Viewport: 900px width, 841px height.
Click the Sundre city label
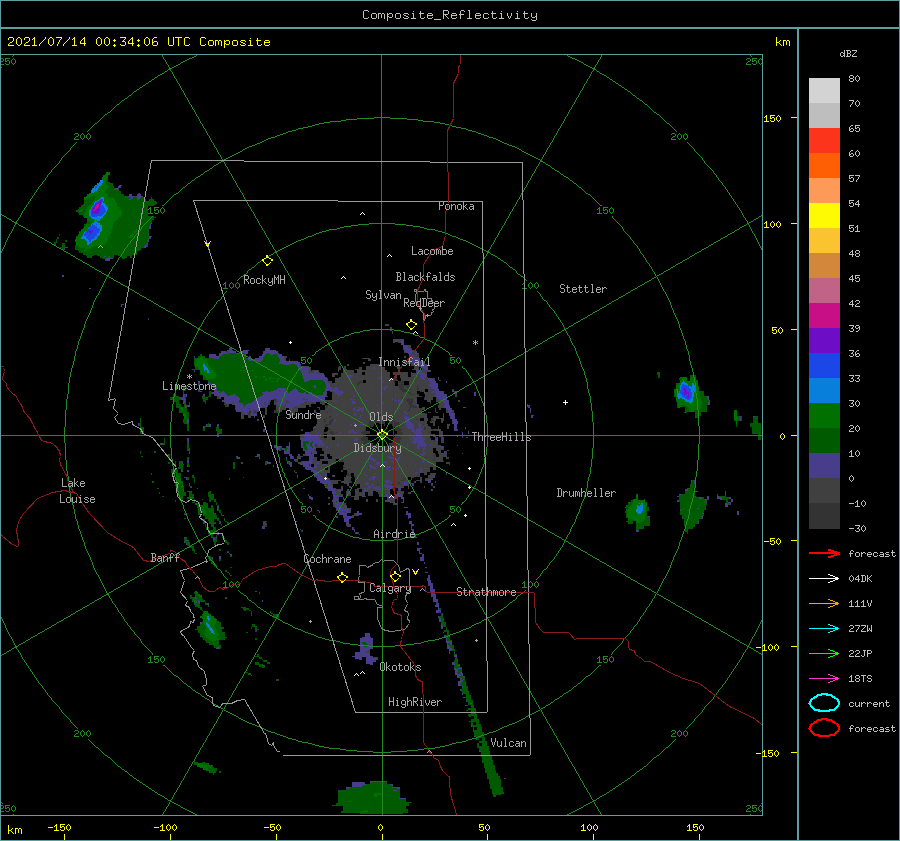pos(303,414)
